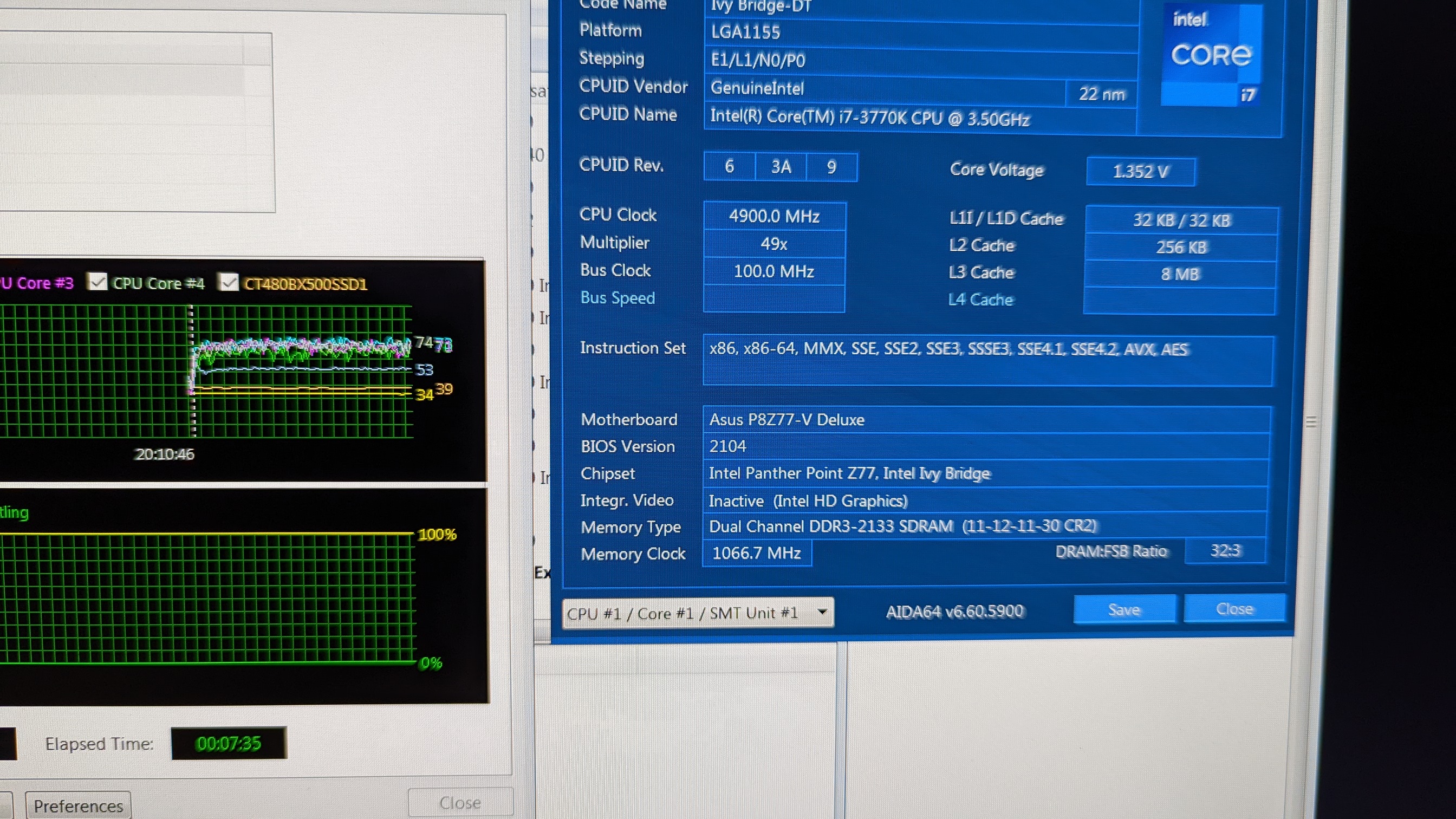
Task: Click the CPU Core #3 legend label
Action: coord(37,283)
